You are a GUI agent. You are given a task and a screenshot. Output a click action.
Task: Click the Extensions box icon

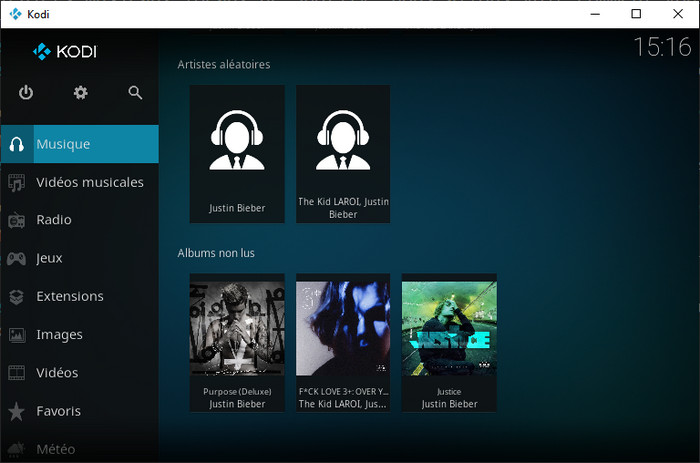pyautogui.click(x=17, y=296)
